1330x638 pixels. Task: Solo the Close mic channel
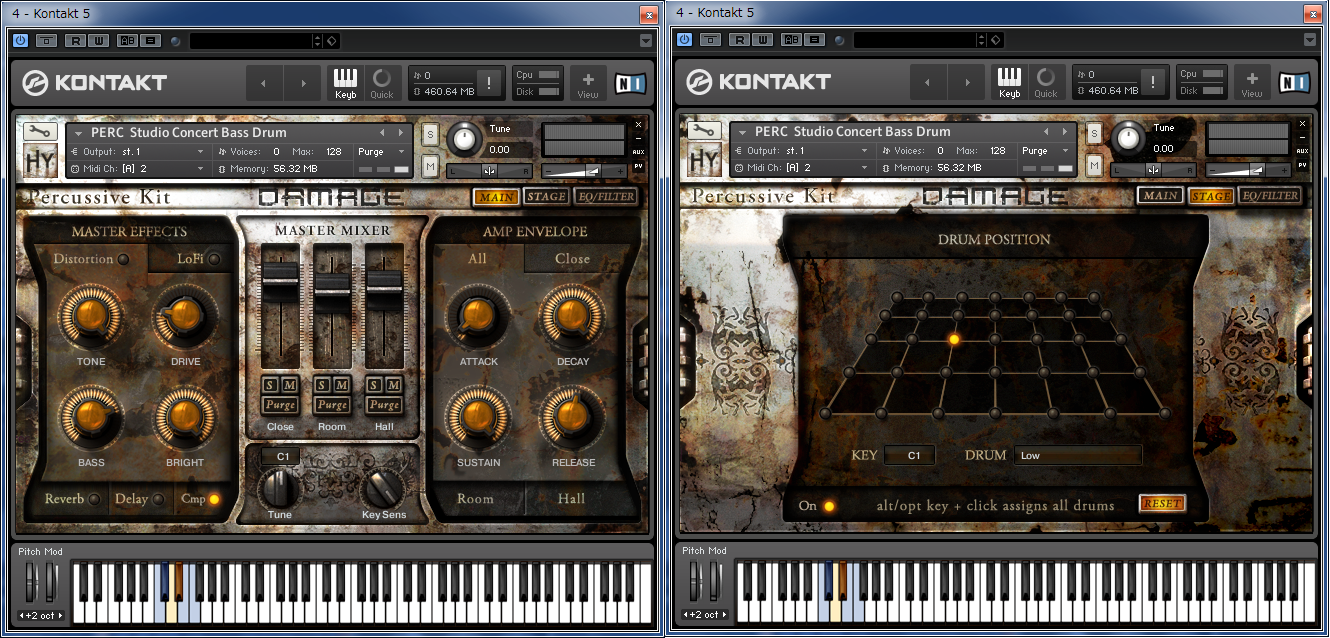point(270,385)
